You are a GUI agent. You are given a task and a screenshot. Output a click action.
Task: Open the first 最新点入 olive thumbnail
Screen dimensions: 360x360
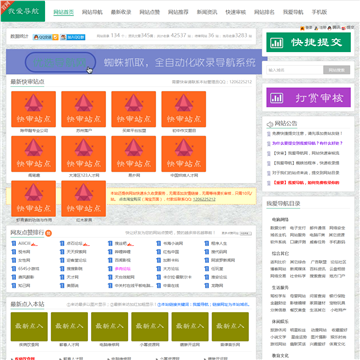(29, 327)
